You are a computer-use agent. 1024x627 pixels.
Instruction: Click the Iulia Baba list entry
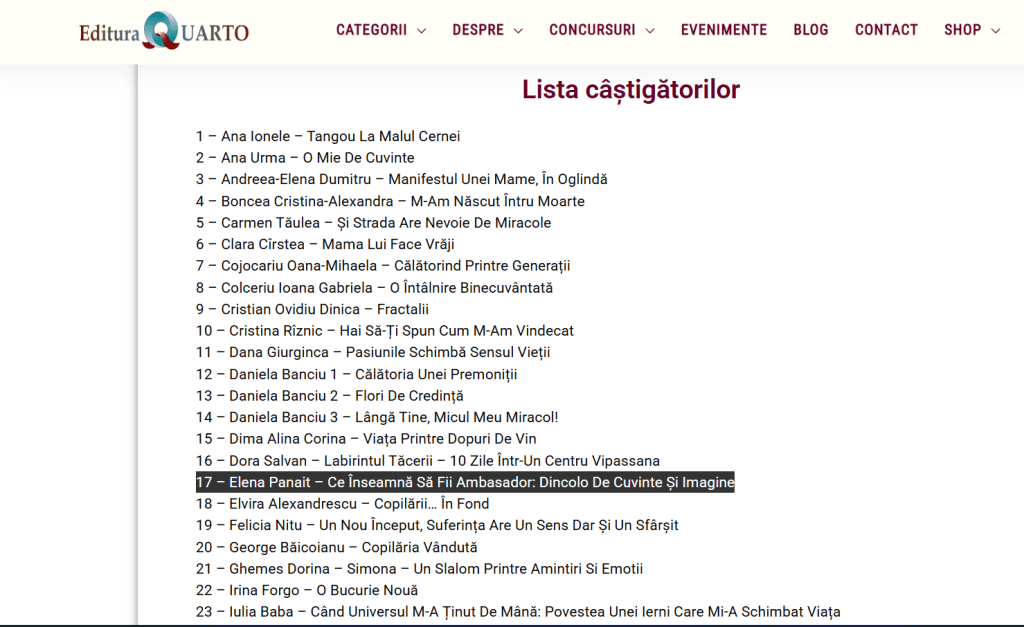tap(518, 612)
